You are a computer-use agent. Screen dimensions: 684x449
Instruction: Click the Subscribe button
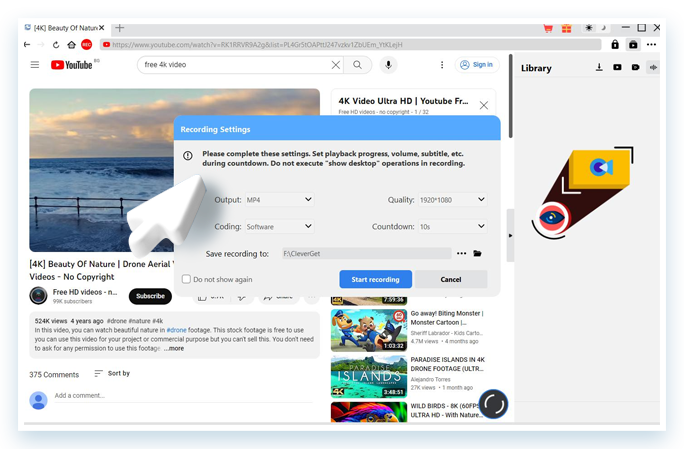[150, 296]
